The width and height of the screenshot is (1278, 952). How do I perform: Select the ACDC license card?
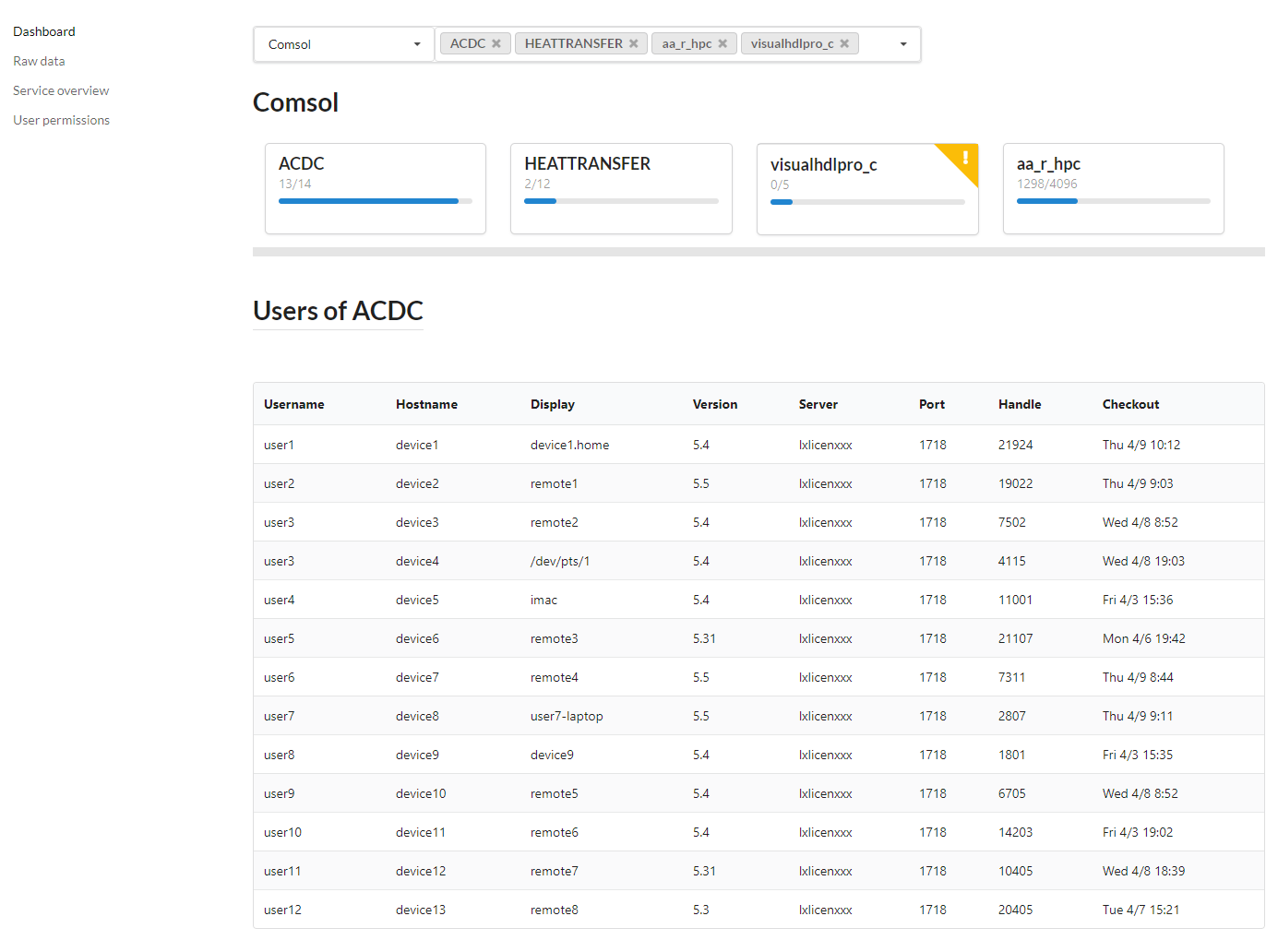(376, 188)
